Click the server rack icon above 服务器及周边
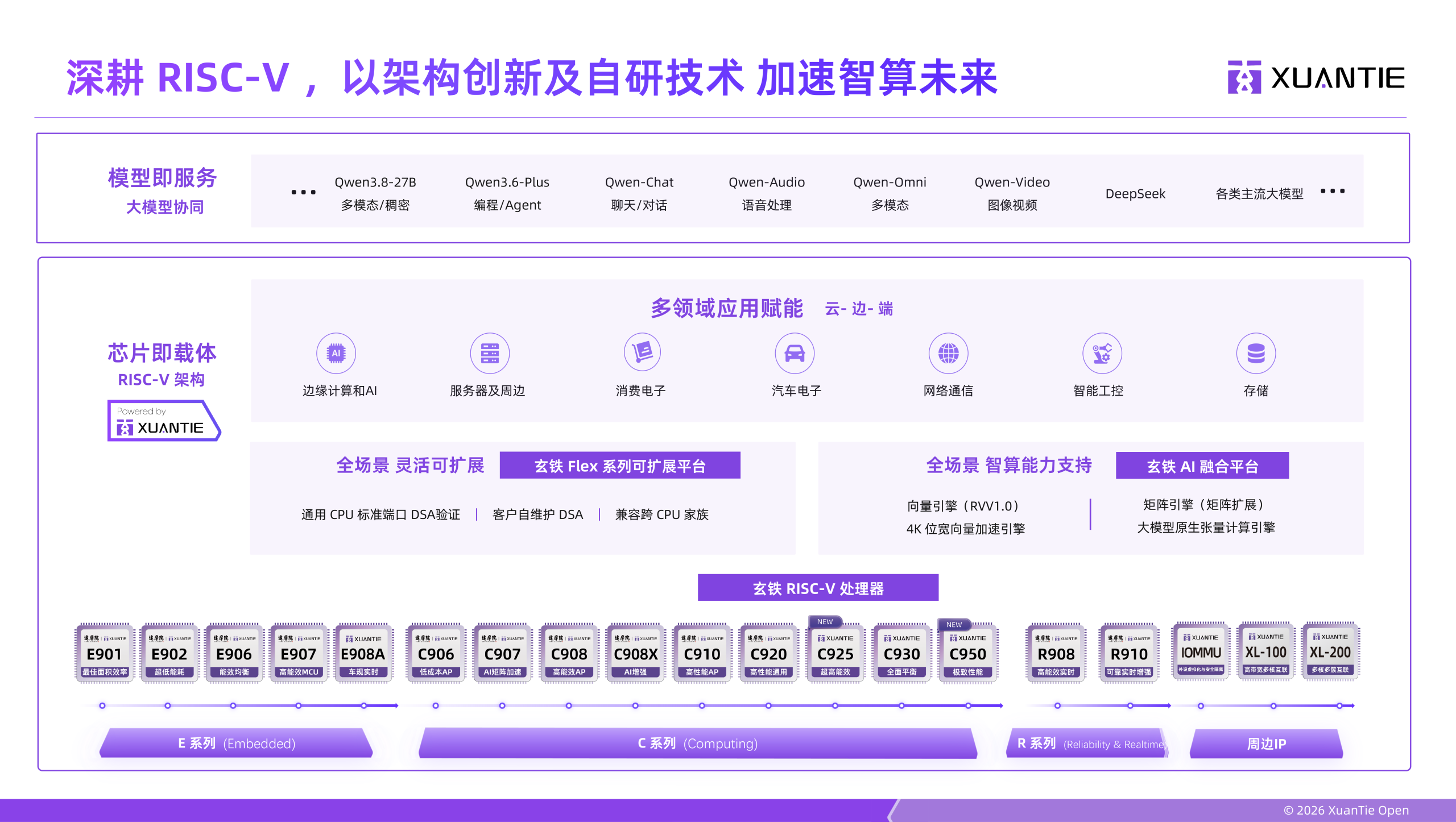The width and height of the screenshot is (1456, 822). (490, 353)
